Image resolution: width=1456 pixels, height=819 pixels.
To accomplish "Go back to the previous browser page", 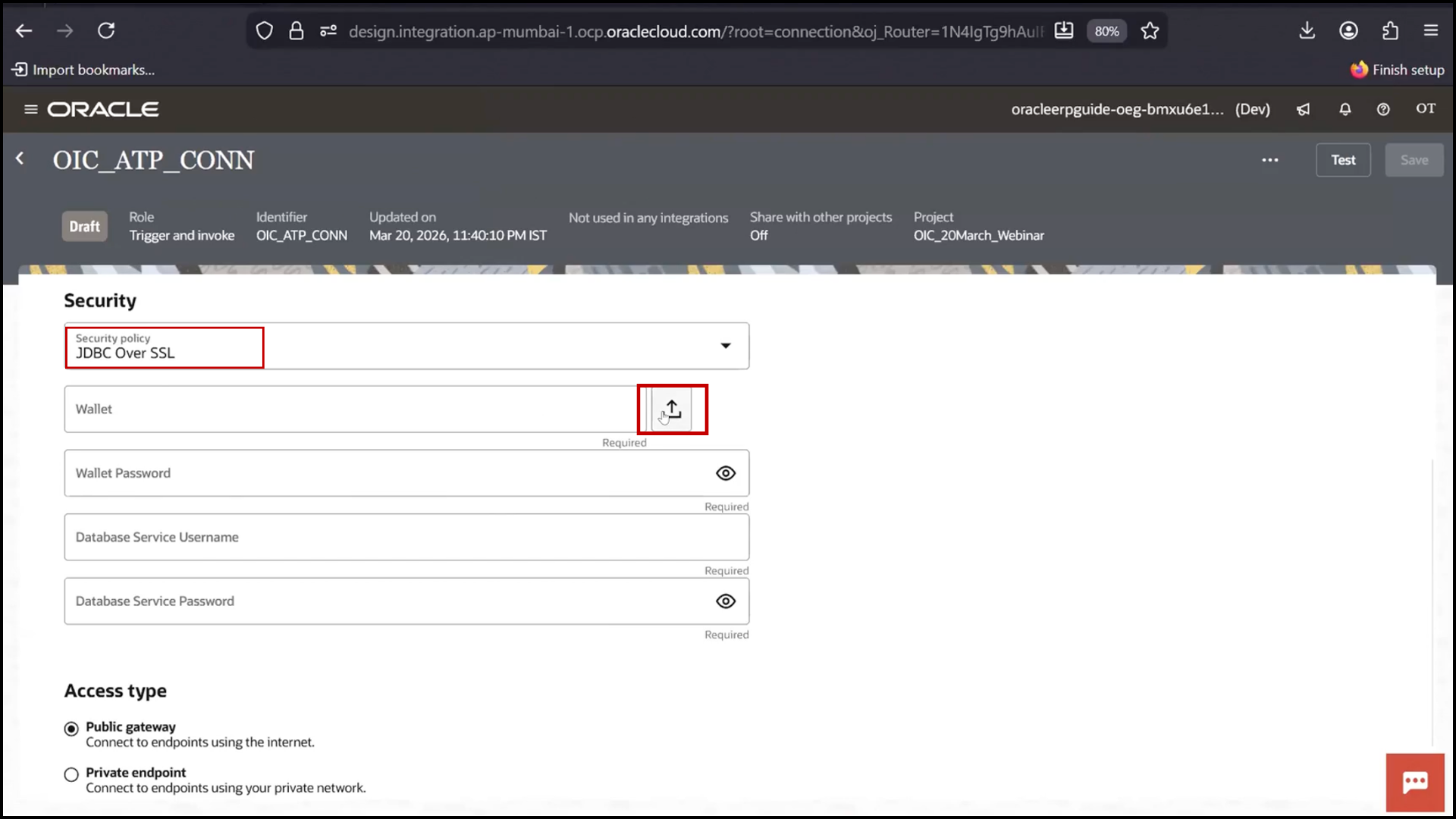I will point(24,31).
